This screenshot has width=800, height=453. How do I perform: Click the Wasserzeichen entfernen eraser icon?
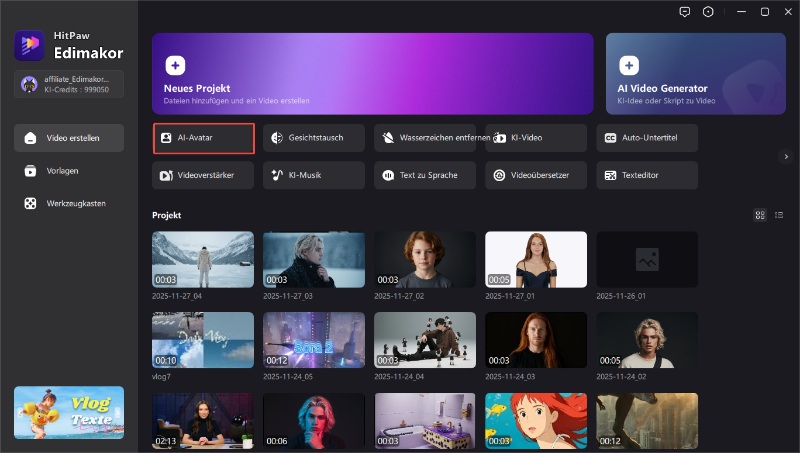pyautogui.click(x=388, y=138)
